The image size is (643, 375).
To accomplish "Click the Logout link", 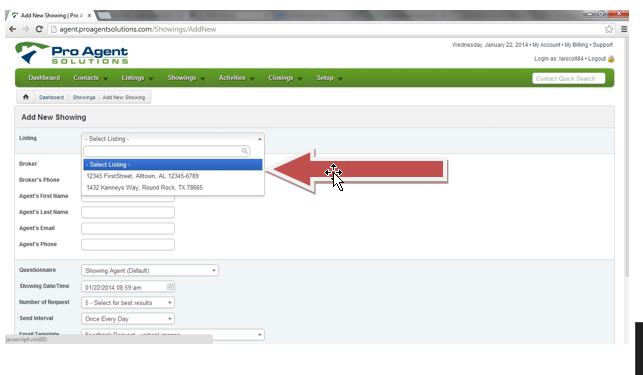I will (x=597, y=59).
